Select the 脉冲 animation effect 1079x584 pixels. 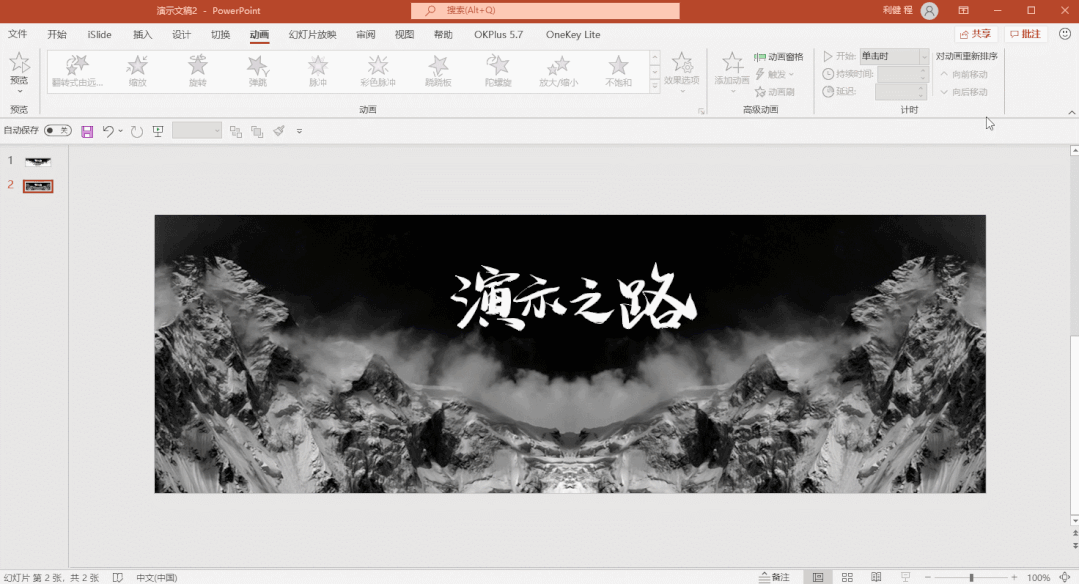317,71
